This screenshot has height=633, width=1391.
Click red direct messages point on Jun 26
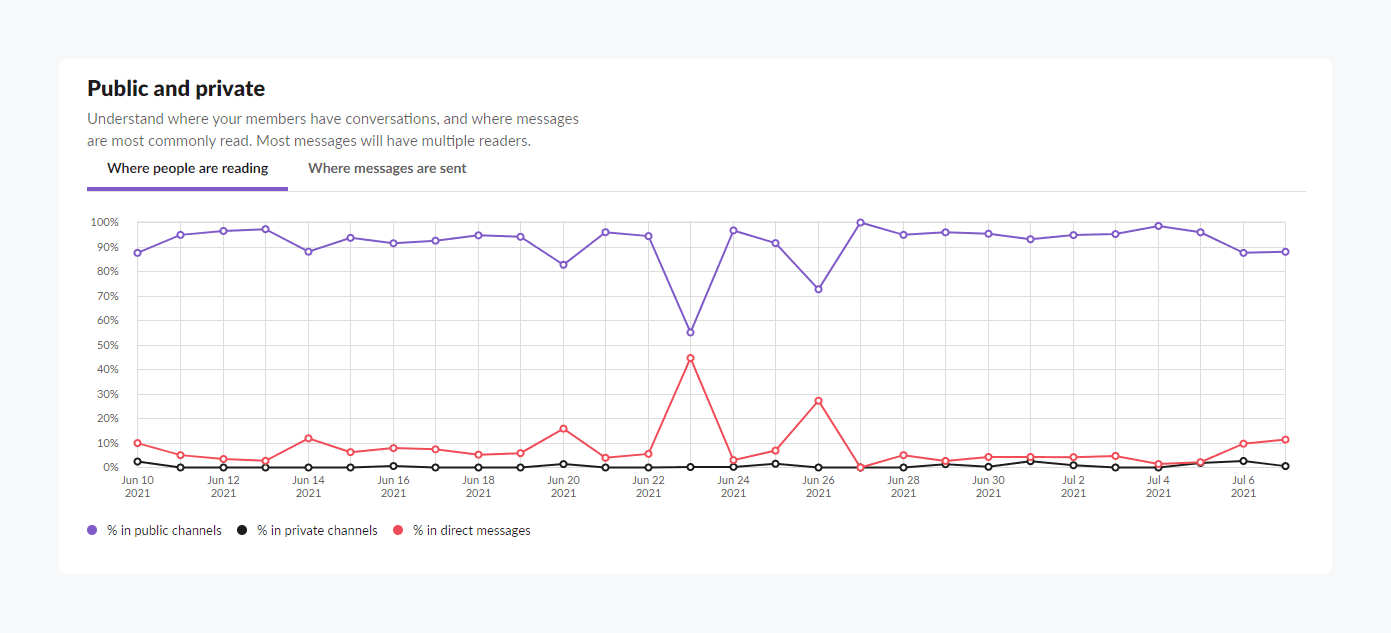click(x=818, y=401)
